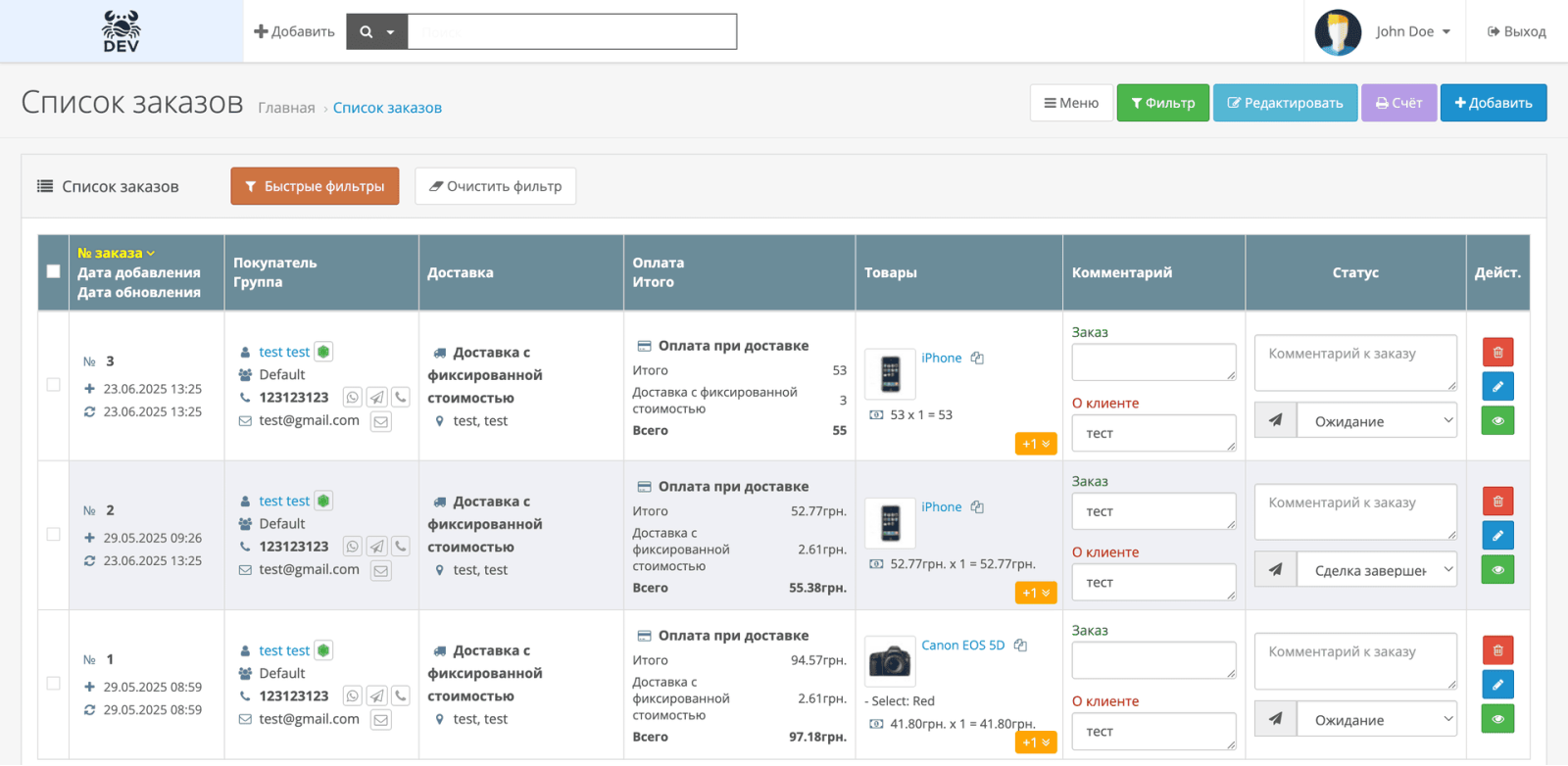Copy iPhone product name in order 3
Screen dimensions: 1568x766
(977, 359)
